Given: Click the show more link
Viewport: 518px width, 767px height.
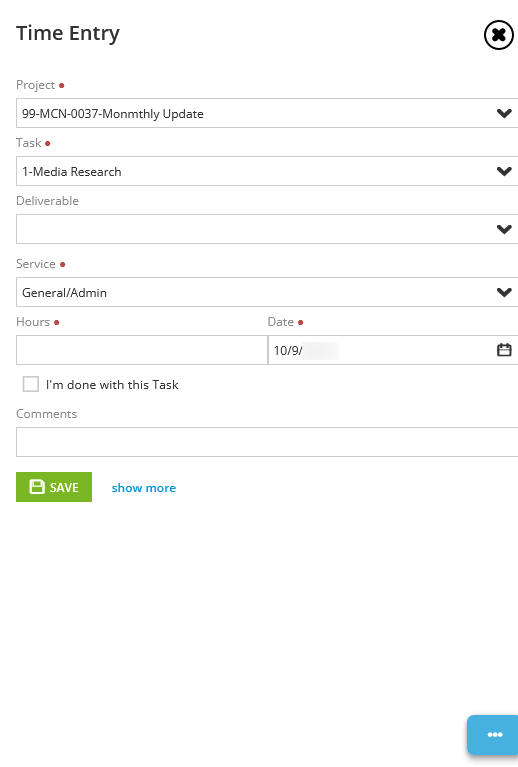Looking at the screenshot, I should 144,488.
